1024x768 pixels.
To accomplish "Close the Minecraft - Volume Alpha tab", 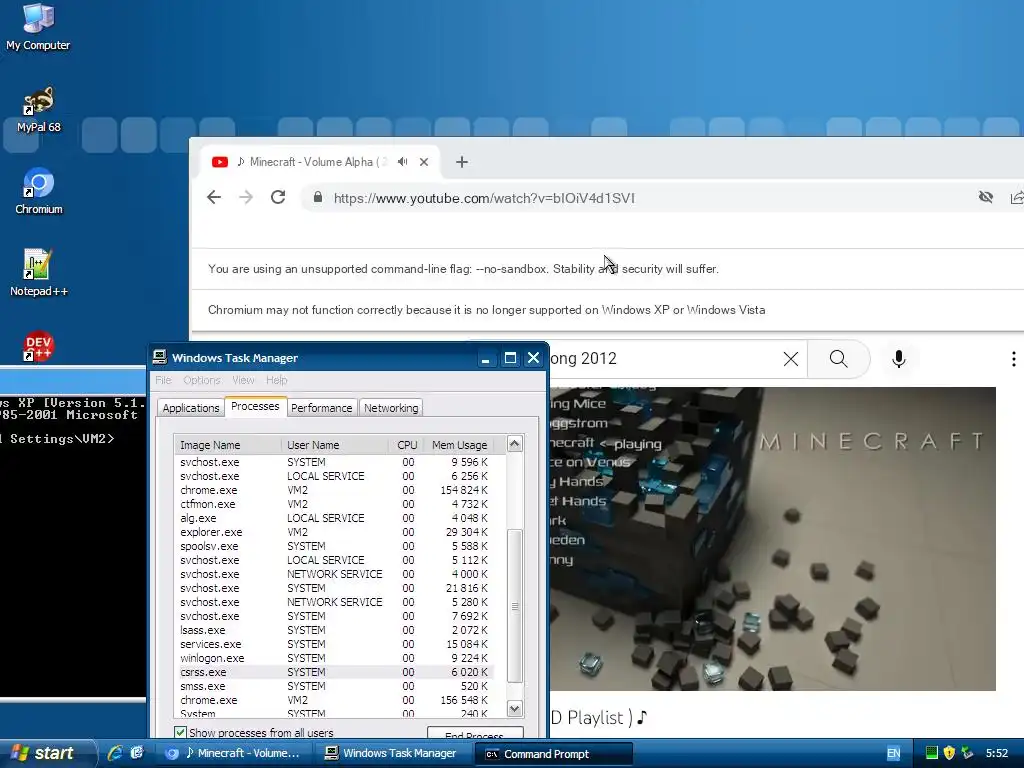I will click(424, 162).
